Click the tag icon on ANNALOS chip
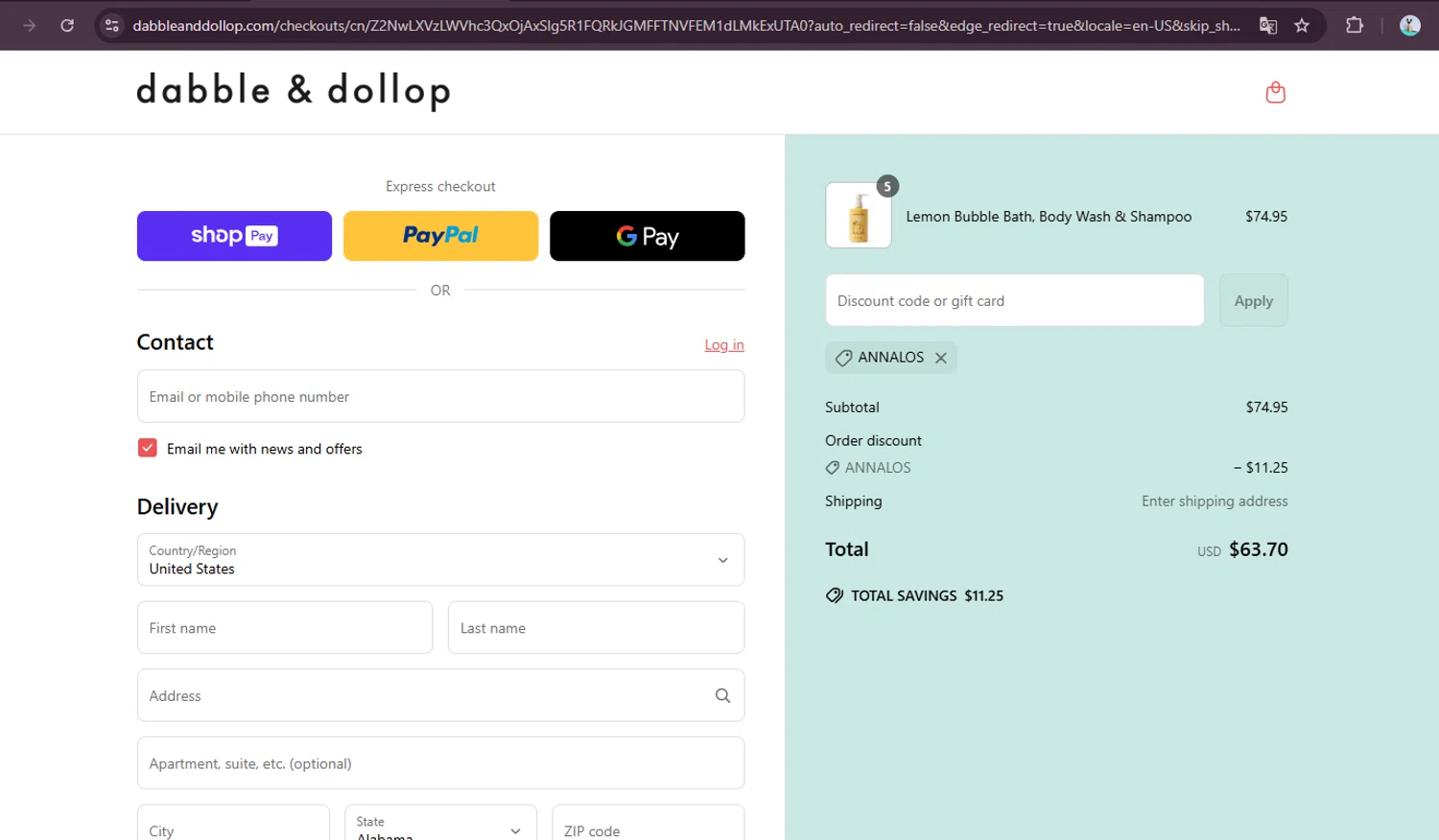This screenshot has height=840, width=1439. tap(843, 358)
